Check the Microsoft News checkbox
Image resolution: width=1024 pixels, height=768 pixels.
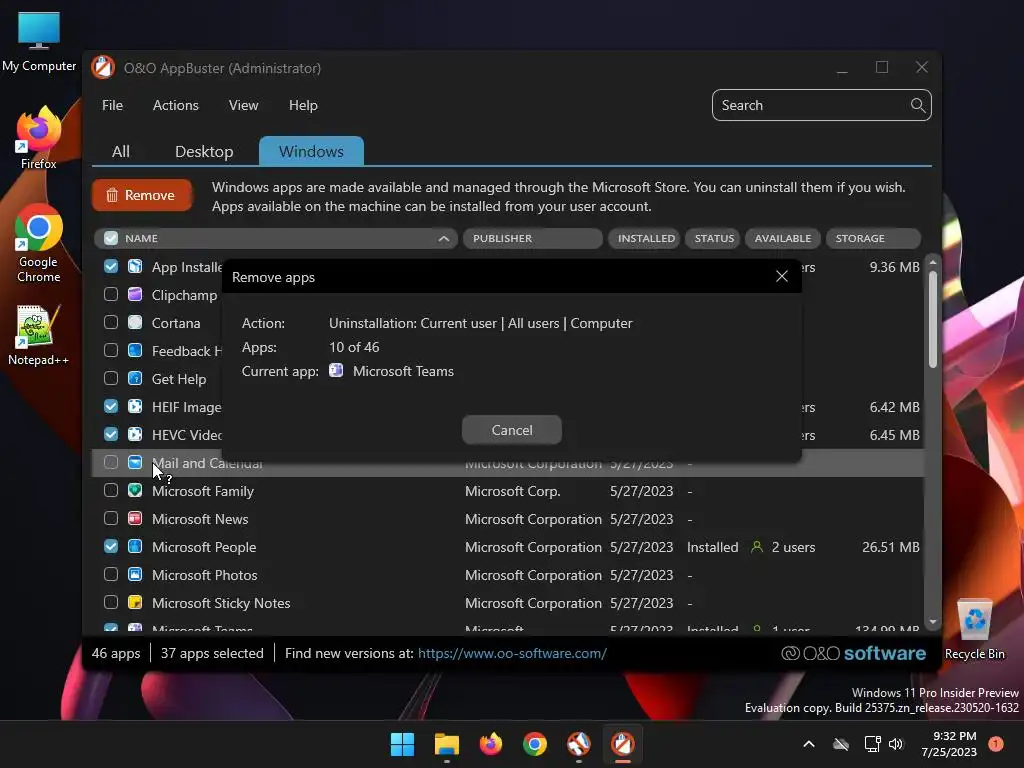click(111, 519)
